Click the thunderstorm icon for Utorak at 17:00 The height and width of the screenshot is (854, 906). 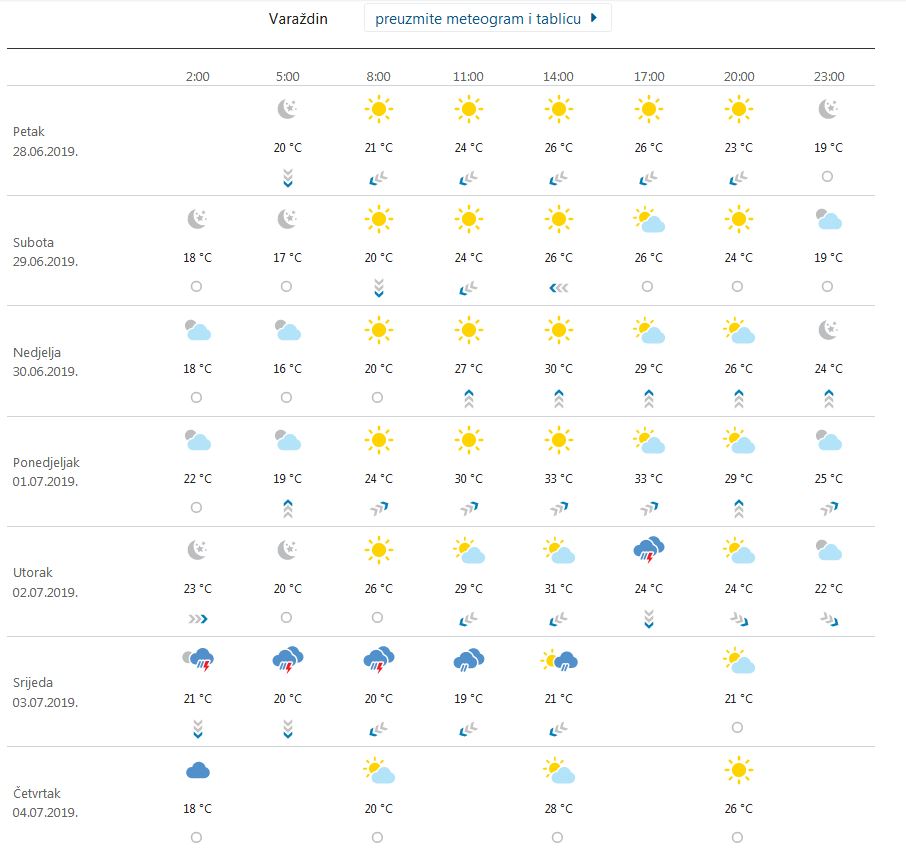pos(648,550)
